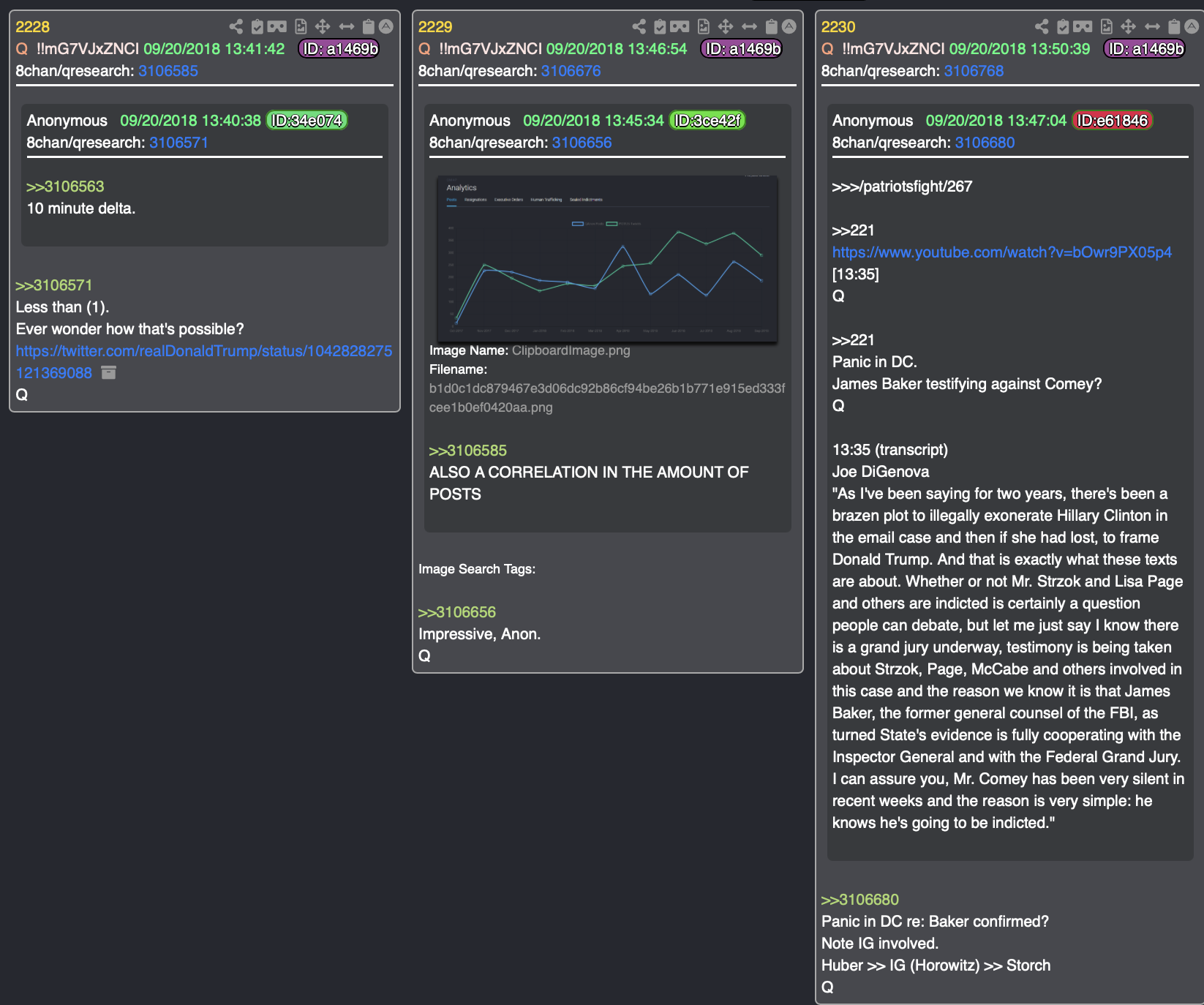Click the filename hash ending cee1b0ef0420aa.png
This screenshot has height=1005, width=1204.
click(x=607, y=398)
